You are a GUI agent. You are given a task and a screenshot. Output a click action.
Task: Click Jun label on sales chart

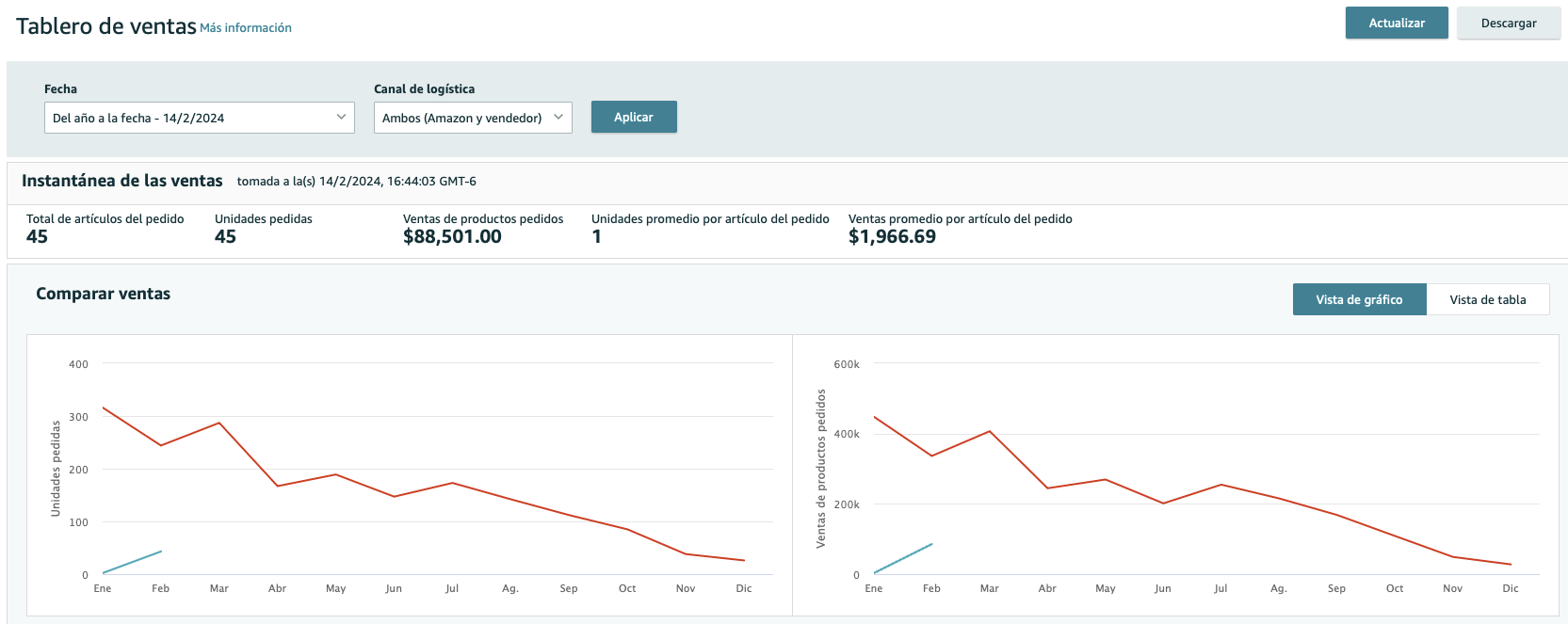click(1163, 588)
